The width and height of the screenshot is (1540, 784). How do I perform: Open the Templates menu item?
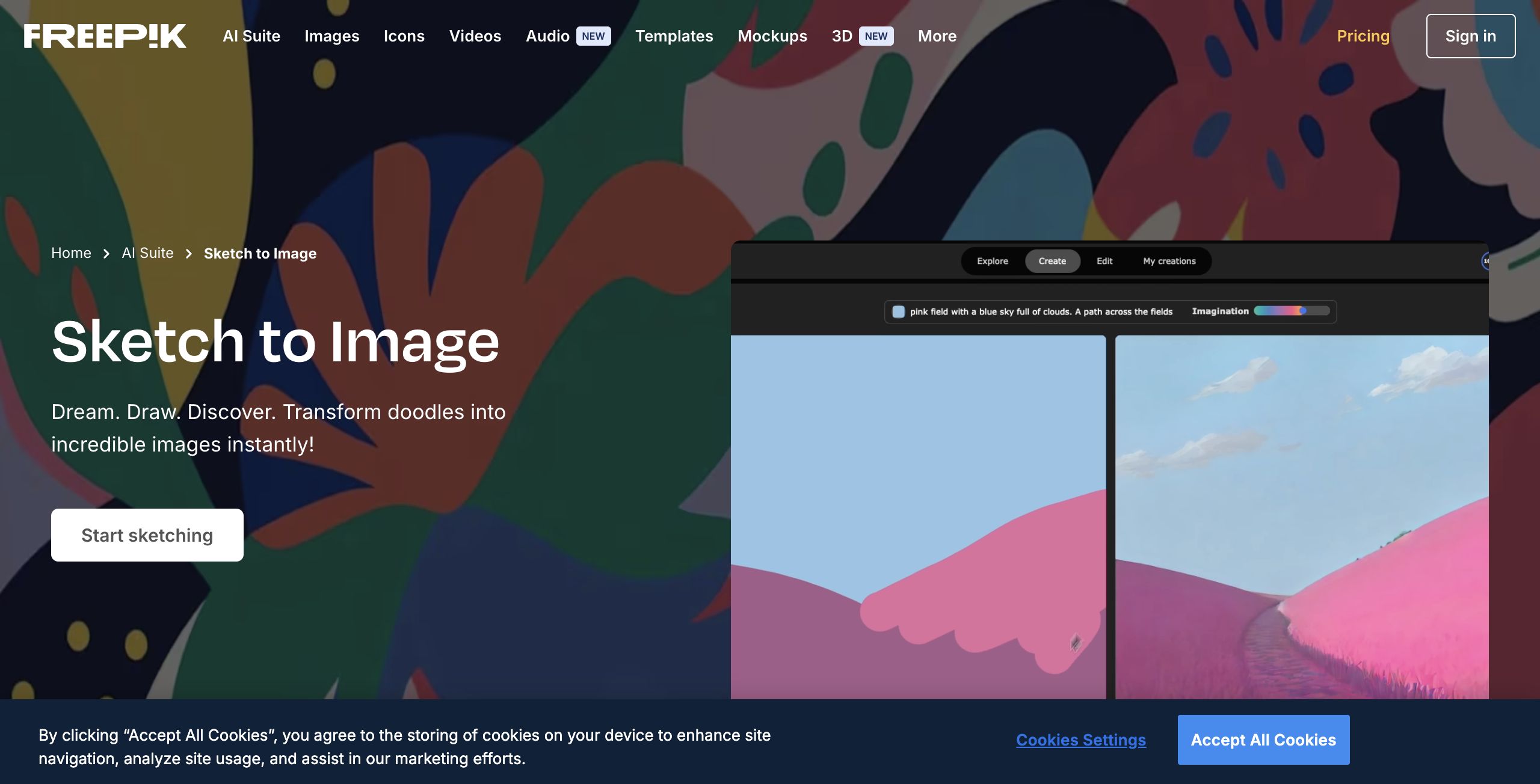click(x=674, y=36)
